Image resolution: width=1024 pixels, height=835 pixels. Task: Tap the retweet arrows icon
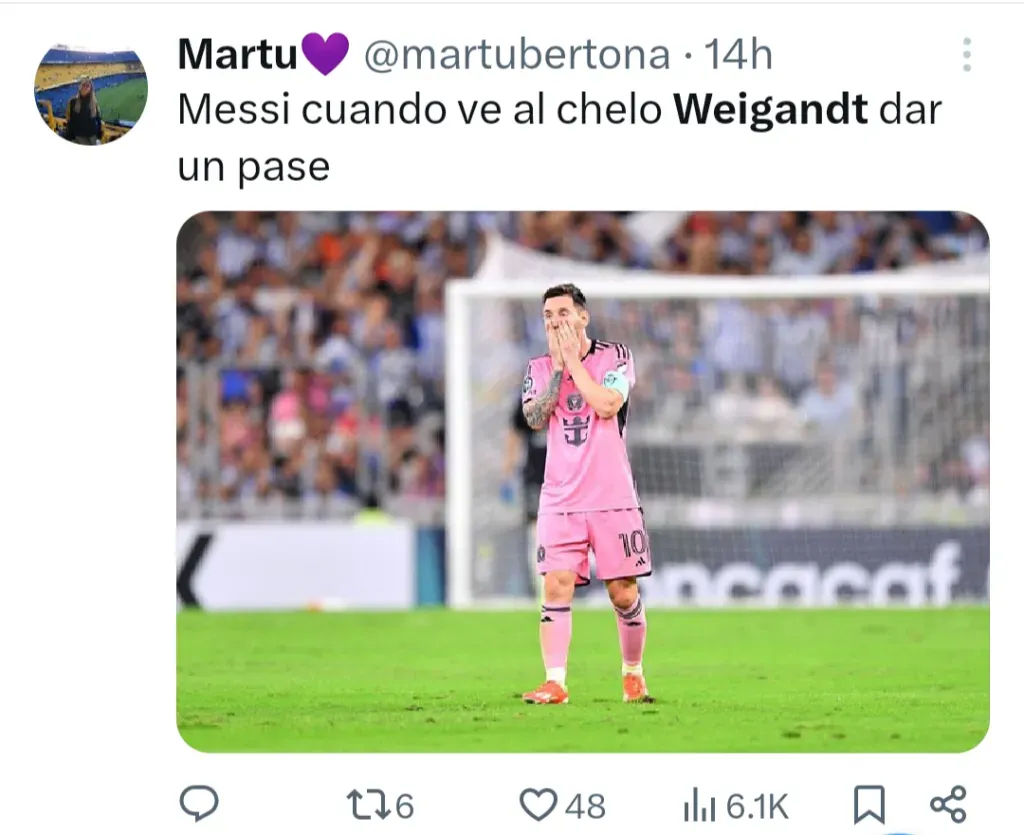pyautogui.click(x=369, y=805)
